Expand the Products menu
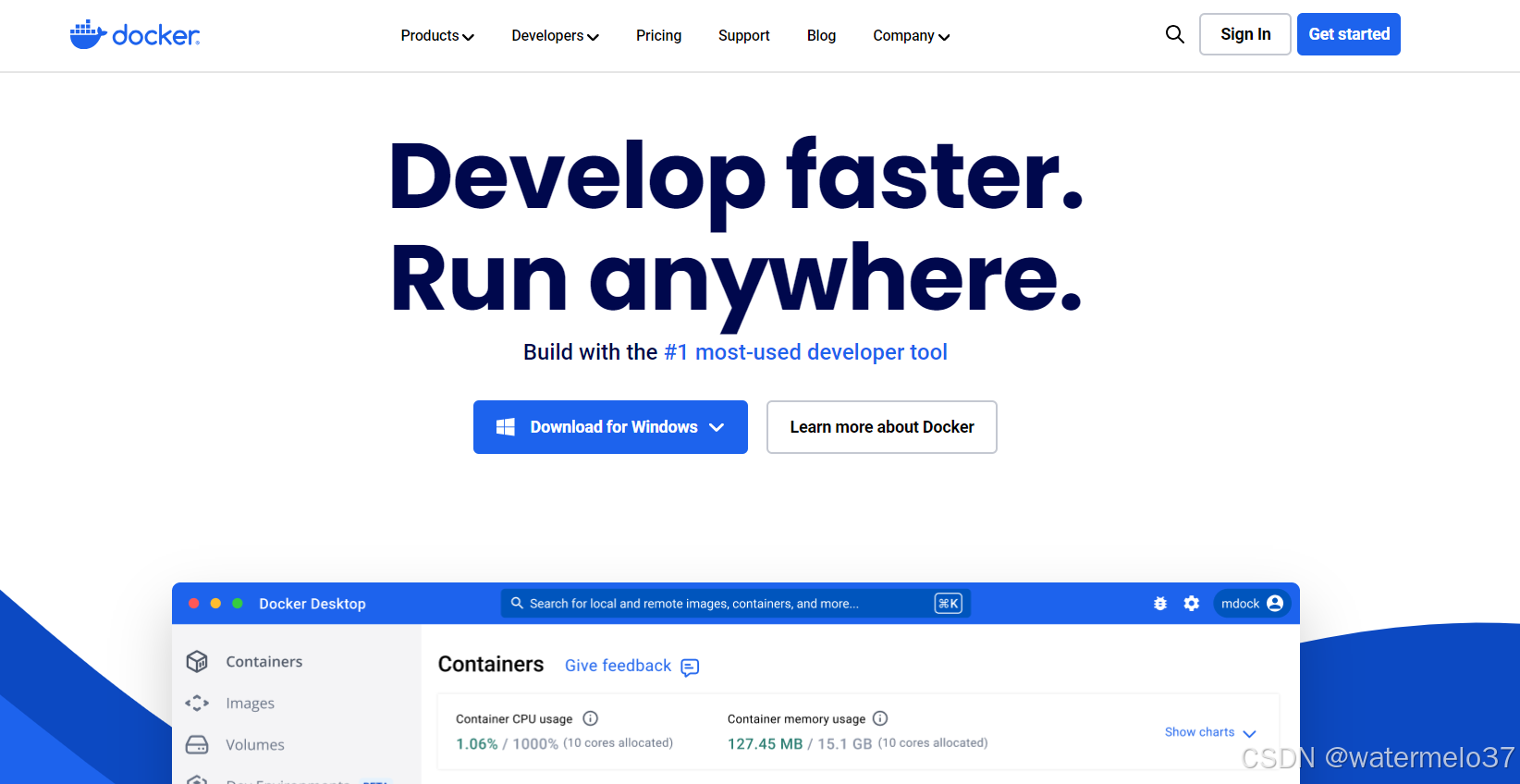1520x784 pixels. click(x=437, y=35)
